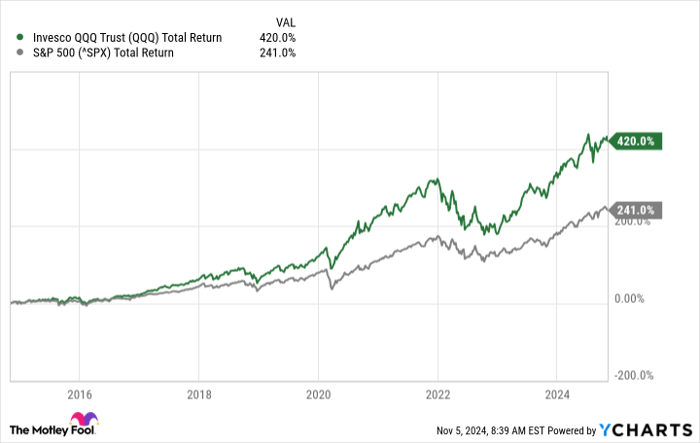The image size is (700, 443).
Task: Click the -200.0% y-axis label
Action: point(634,375)
